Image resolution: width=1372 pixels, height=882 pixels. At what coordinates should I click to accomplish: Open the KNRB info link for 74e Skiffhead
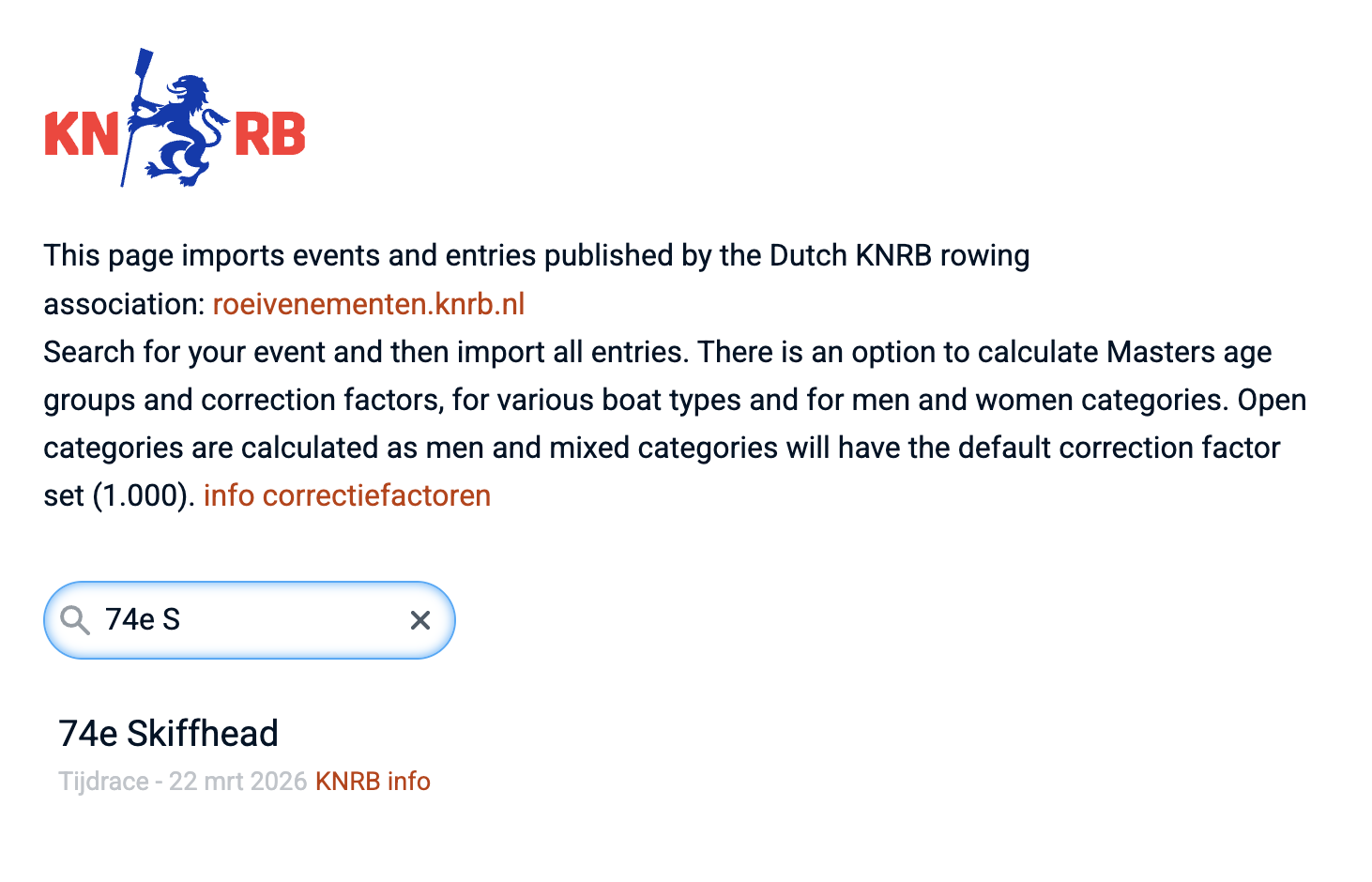point(373,782)
